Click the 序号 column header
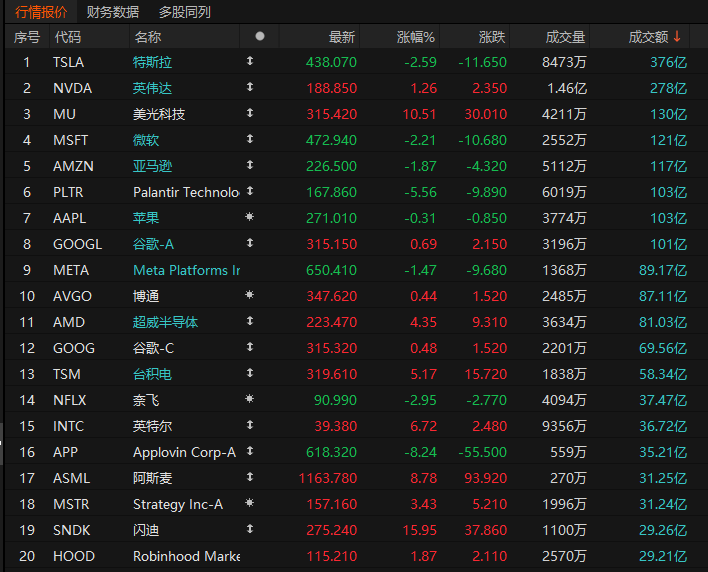 (x=27, y=37)
